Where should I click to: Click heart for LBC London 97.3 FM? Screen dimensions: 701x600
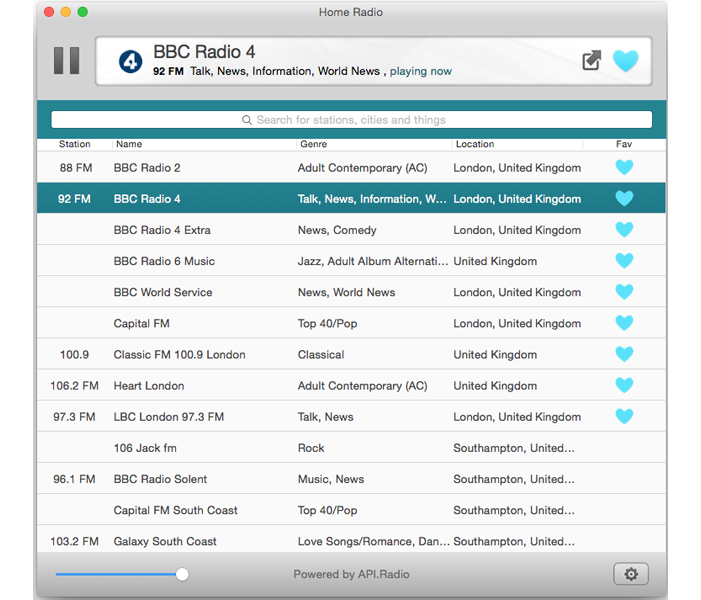624,416
